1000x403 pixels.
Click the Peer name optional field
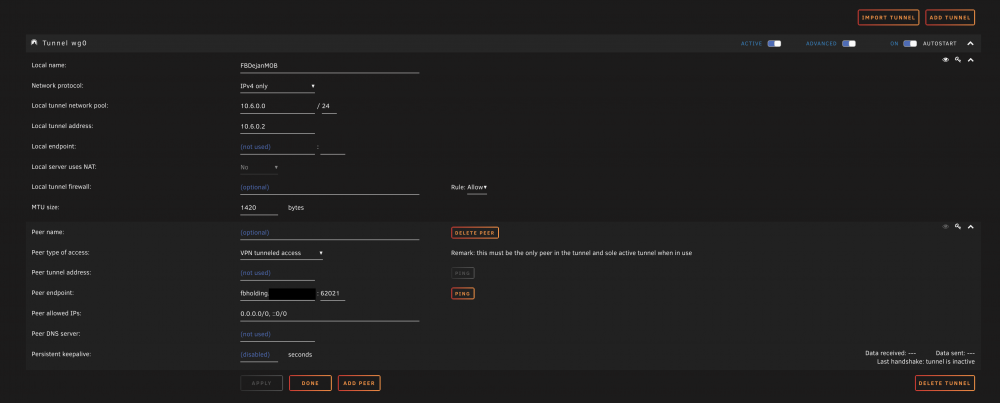[x=330, y=233]
